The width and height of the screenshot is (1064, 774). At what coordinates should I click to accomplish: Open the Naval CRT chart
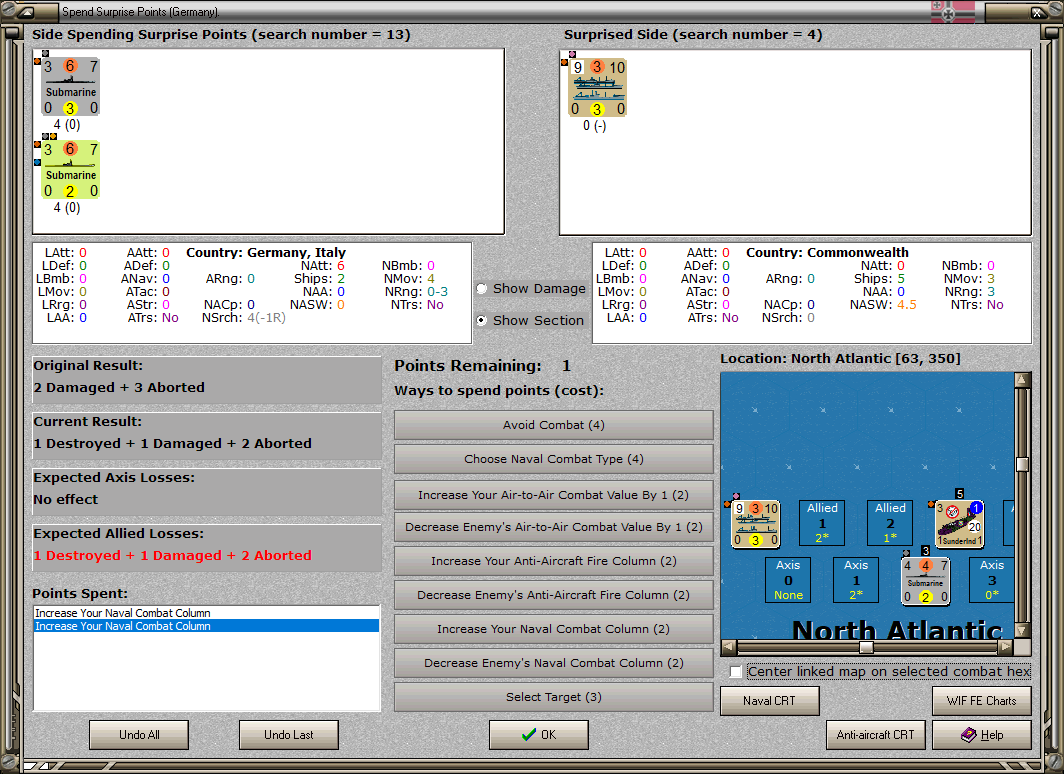tap(770, 701)
